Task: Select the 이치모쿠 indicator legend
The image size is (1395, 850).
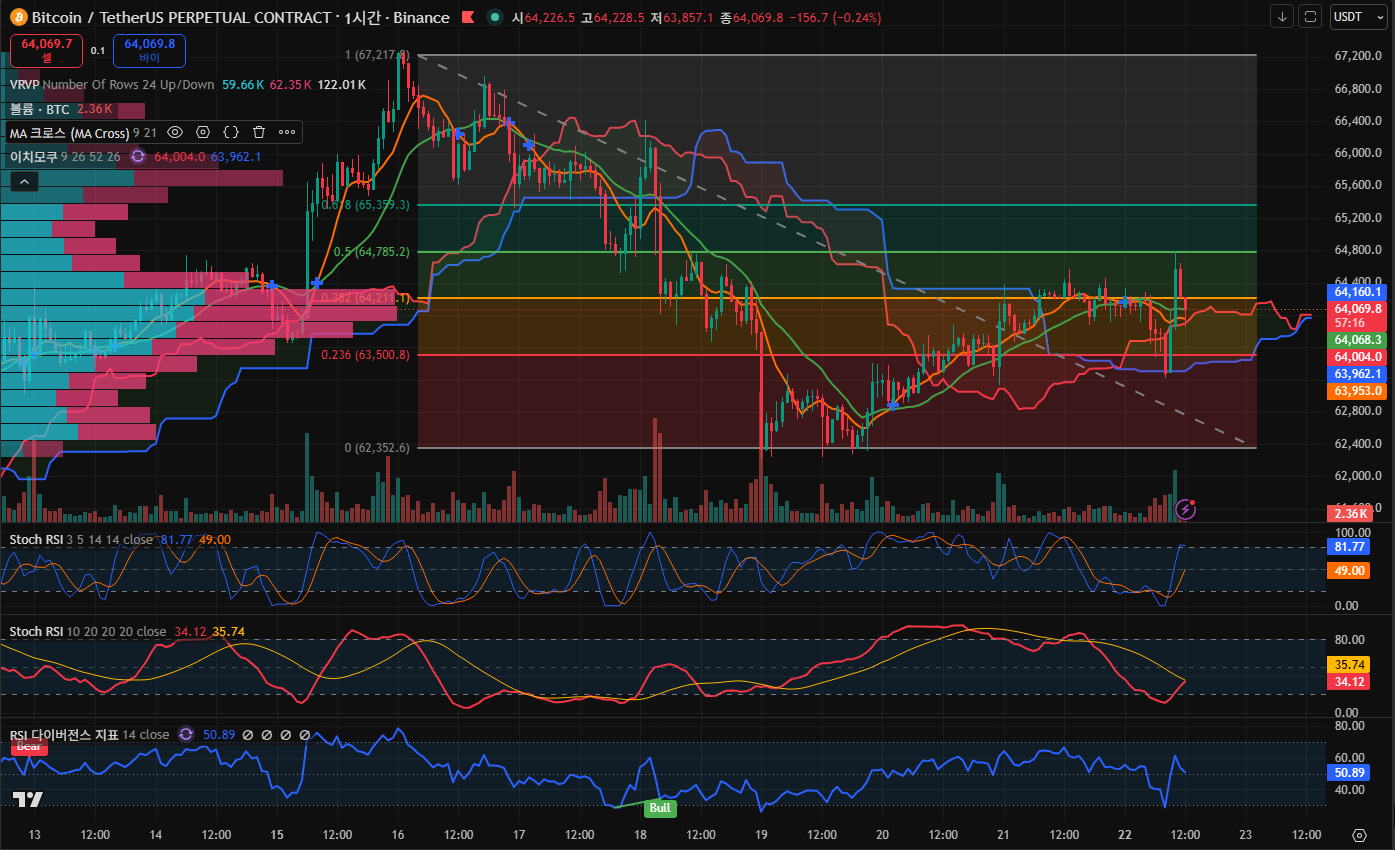Action: click(34, 157)
